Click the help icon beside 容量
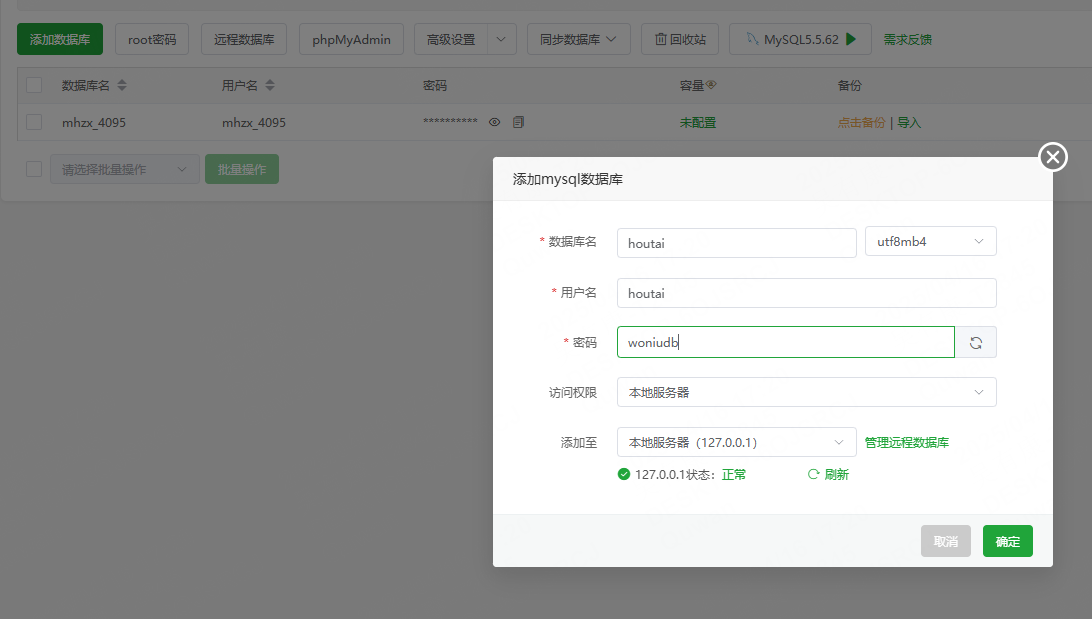The height and width of the screenshot is (619, 1092). point(712,85)
